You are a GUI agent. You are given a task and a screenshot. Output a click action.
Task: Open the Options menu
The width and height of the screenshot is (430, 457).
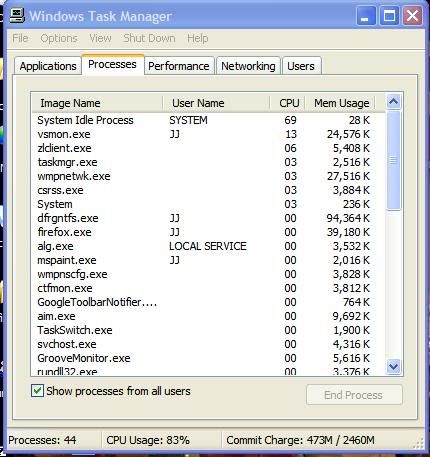click(x=59, y=38)
